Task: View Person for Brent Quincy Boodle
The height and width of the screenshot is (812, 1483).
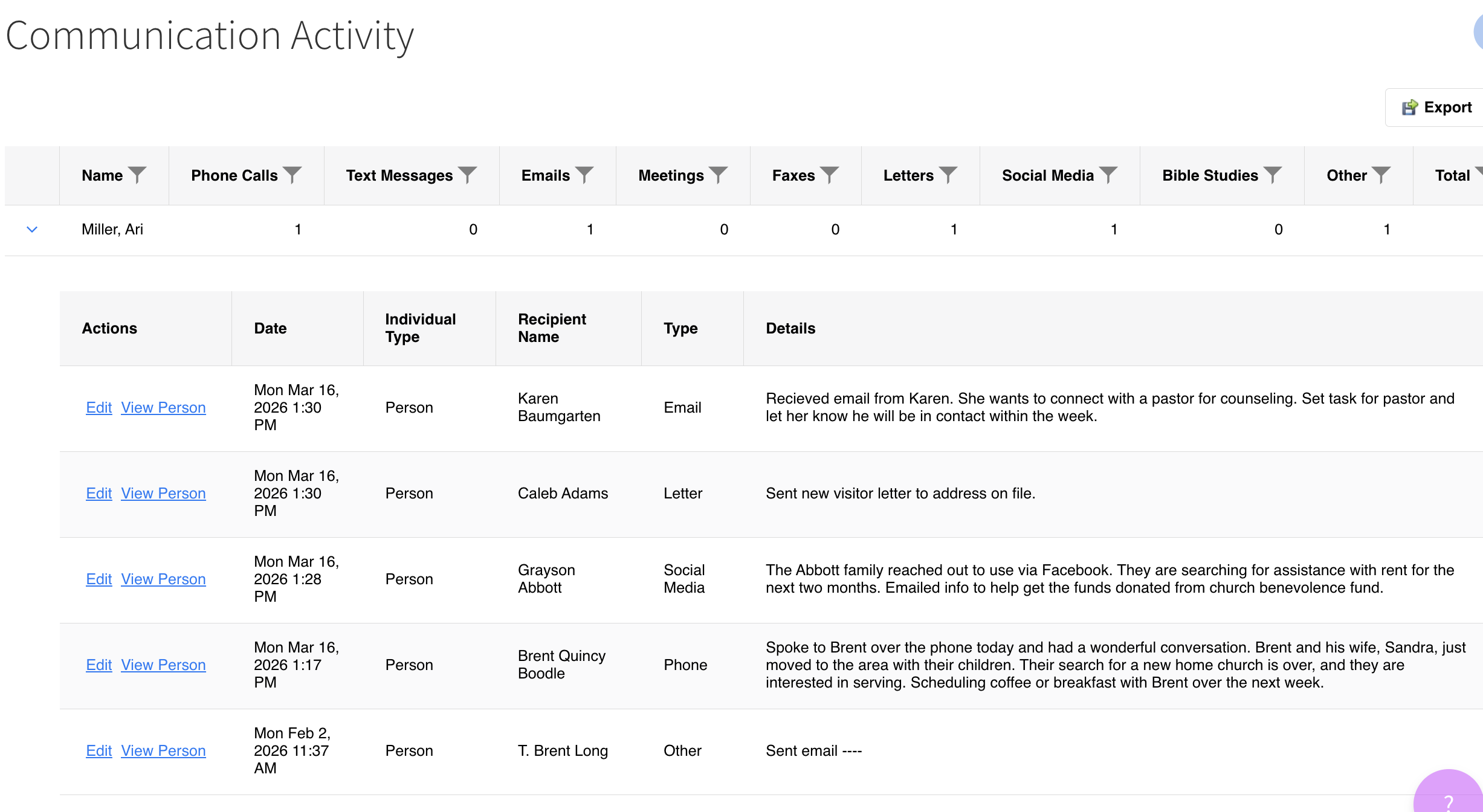Action: click(163, 665)
